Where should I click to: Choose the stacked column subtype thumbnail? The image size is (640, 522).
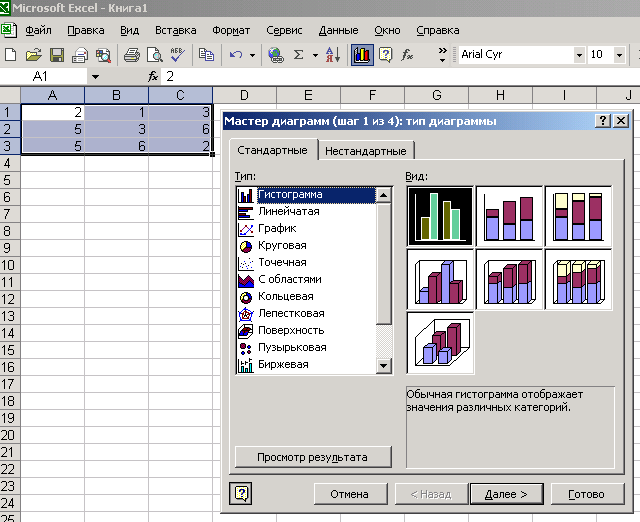[509, 216]
